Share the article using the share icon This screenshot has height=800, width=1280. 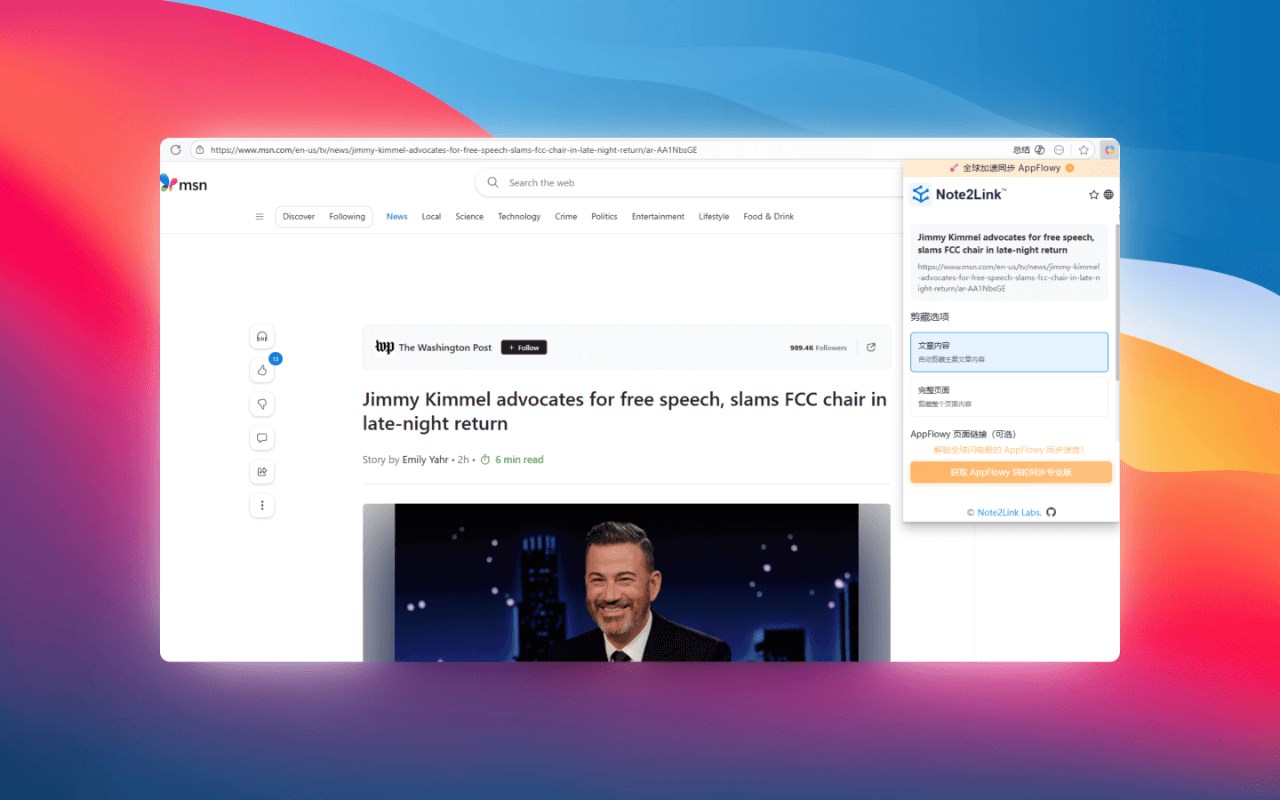pos(262,472)
